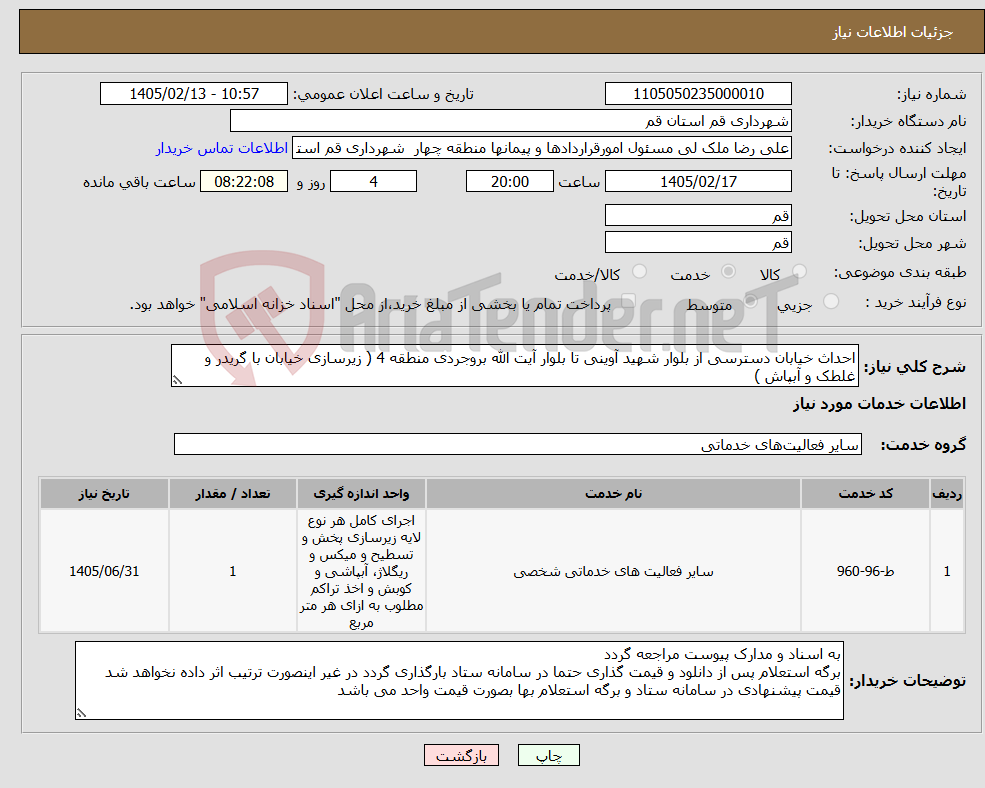Select the کالا radio button
Screen dimensions: 985x788
click(799, 271)
